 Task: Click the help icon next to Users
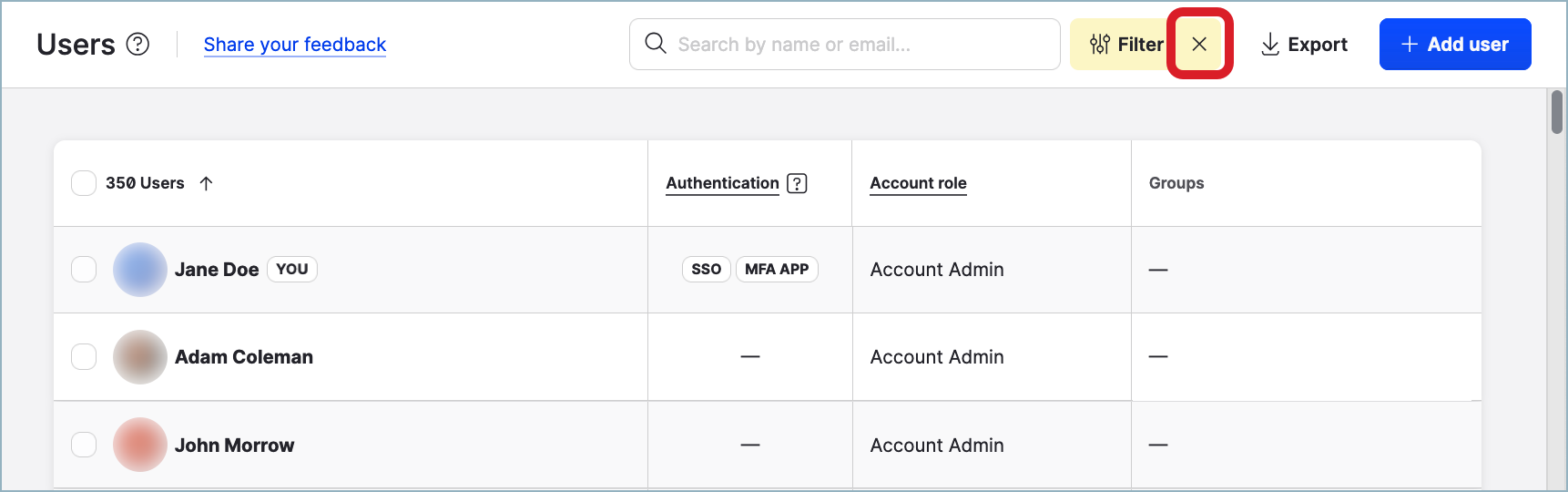click(x=137, y=44)
